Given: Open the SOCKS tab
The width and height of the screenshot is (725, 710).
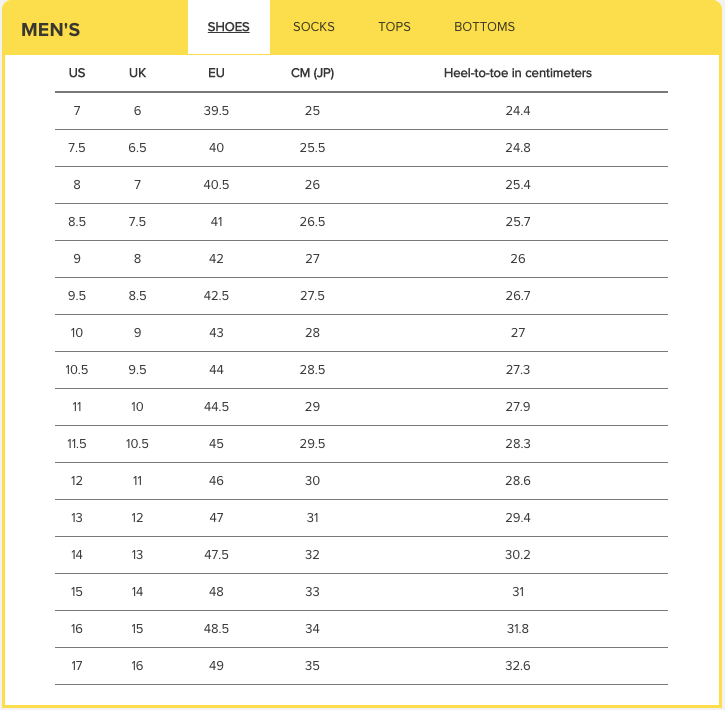Looking at the screenshot, I should [314, 27].
